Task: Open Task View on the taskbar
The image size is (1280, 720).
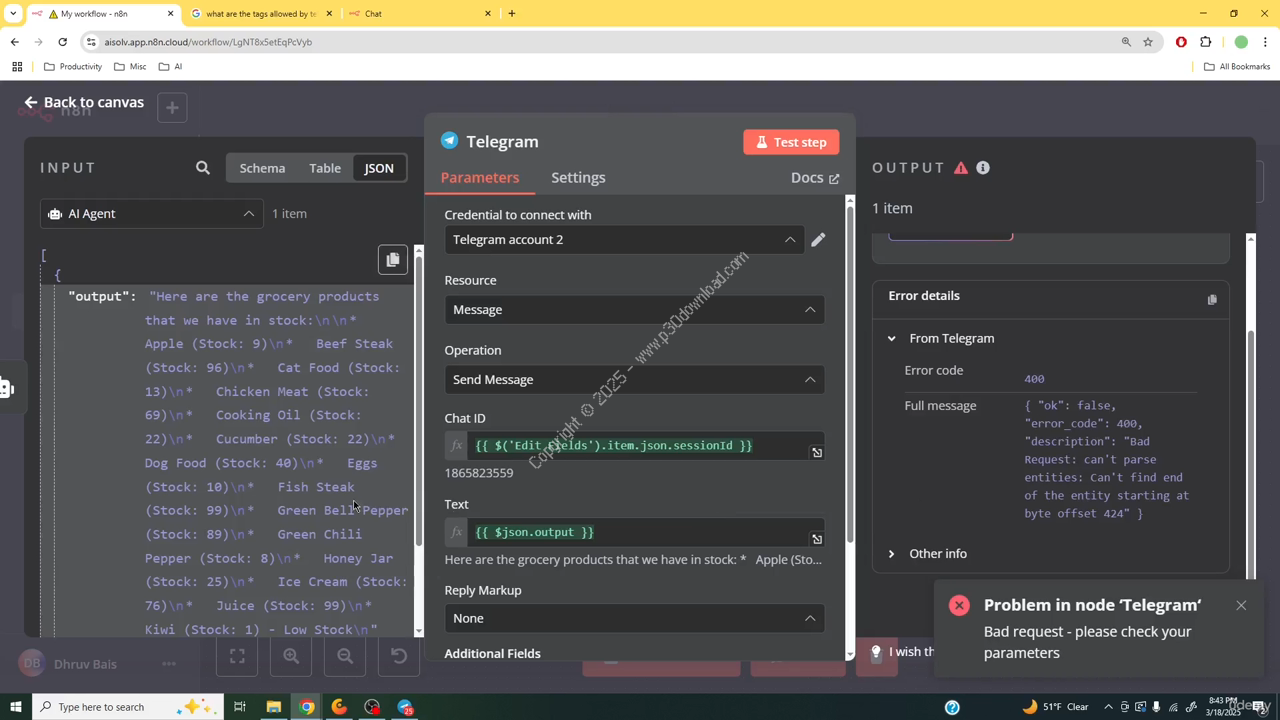Action: pyautogui.click(x=240, y=707)
